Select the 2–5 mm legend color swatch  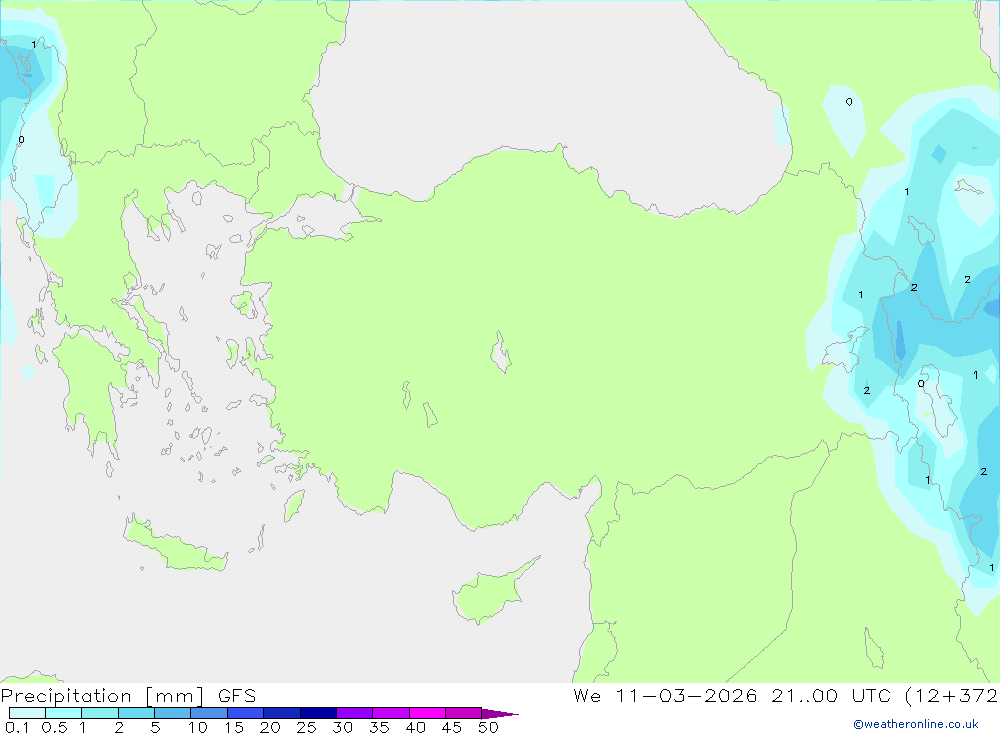[x=136, y=713]
